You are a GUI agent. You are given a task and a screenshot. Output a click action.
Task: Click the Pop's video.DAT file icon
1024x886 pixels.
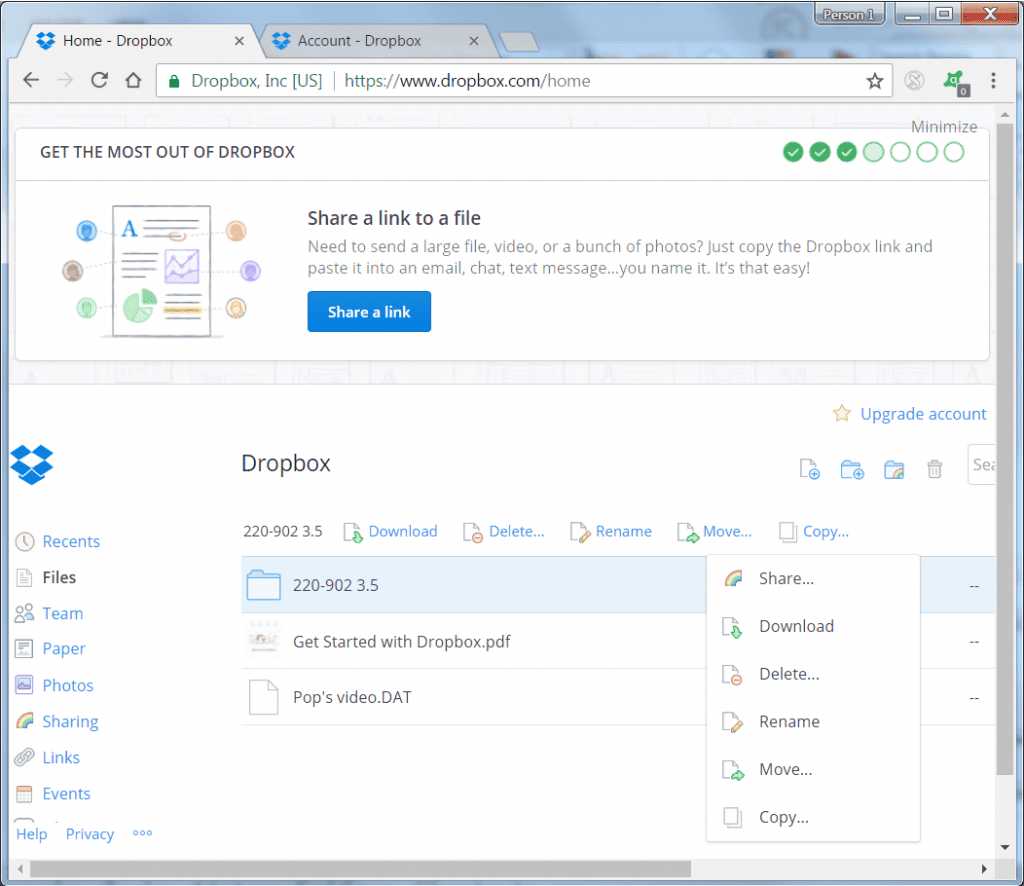pyautogui.click(x=263, y=697)
